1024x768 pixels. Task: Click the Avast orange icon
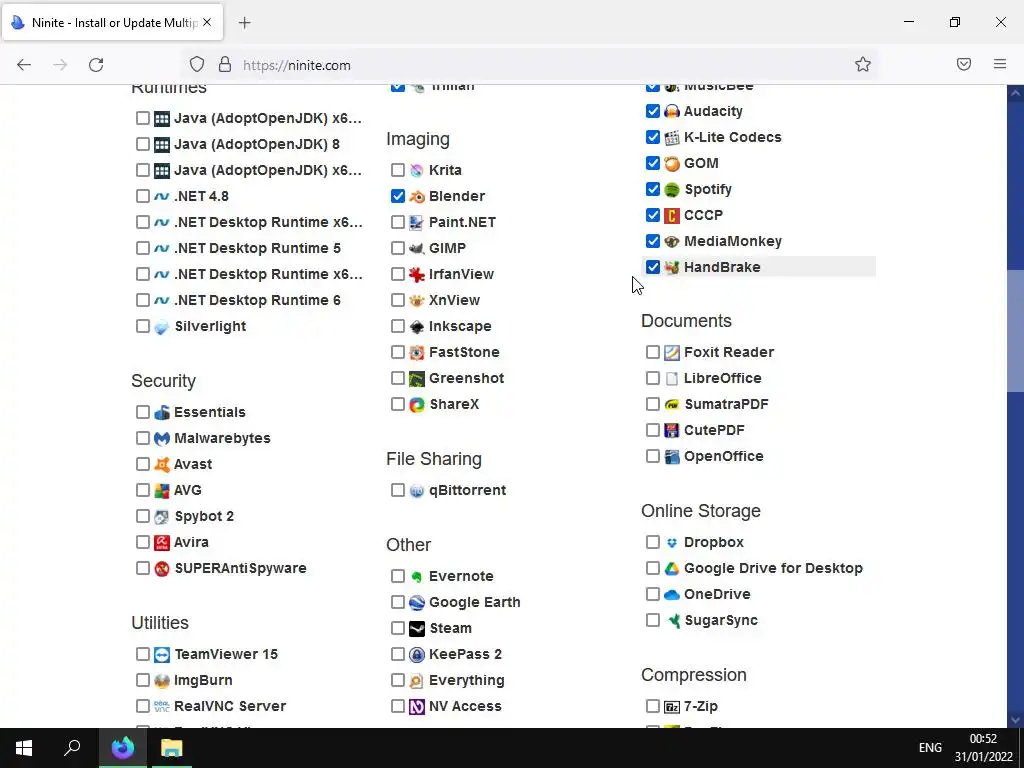[x=162, y=465]
